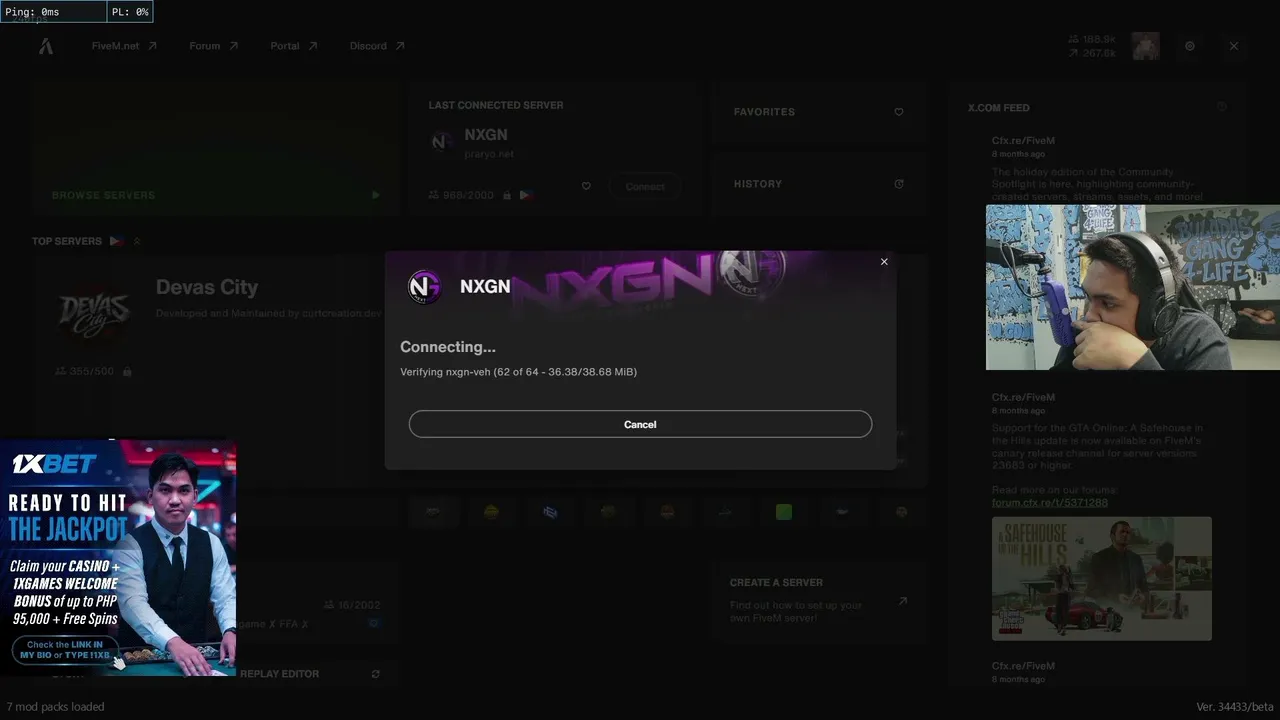Open the forum.cfx.re/t/5371288 link
The width and height of the screenshot is (1280, 720).
click(1050, 503)
